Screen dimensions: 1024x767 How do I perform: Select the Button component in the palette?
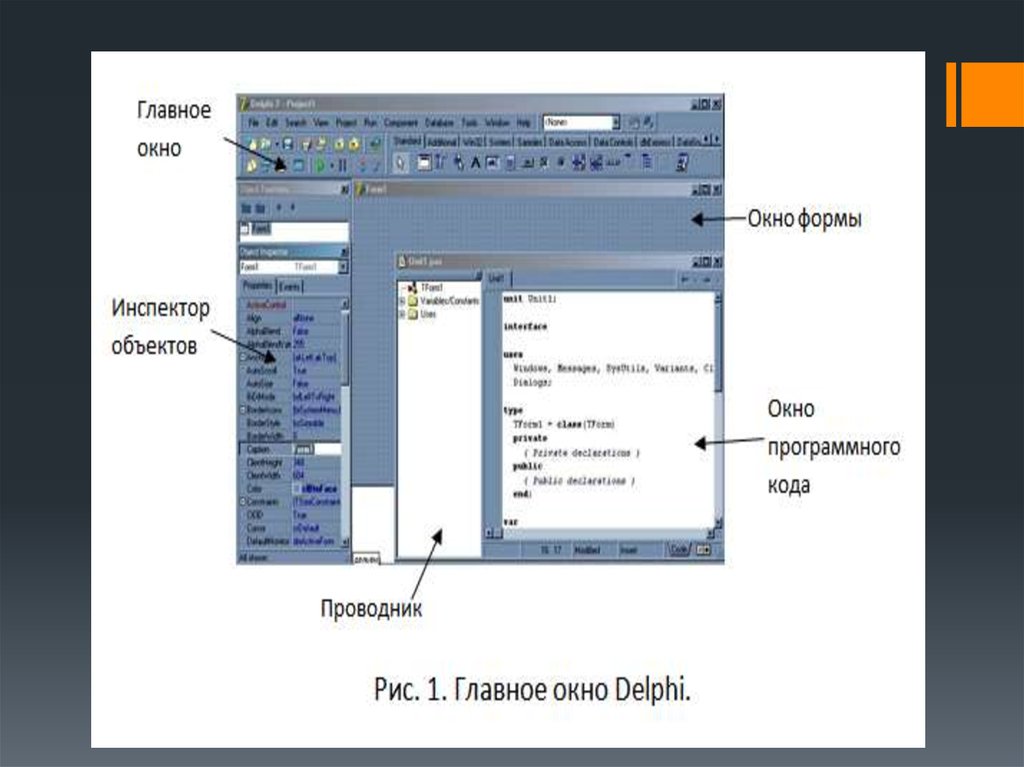527,163
